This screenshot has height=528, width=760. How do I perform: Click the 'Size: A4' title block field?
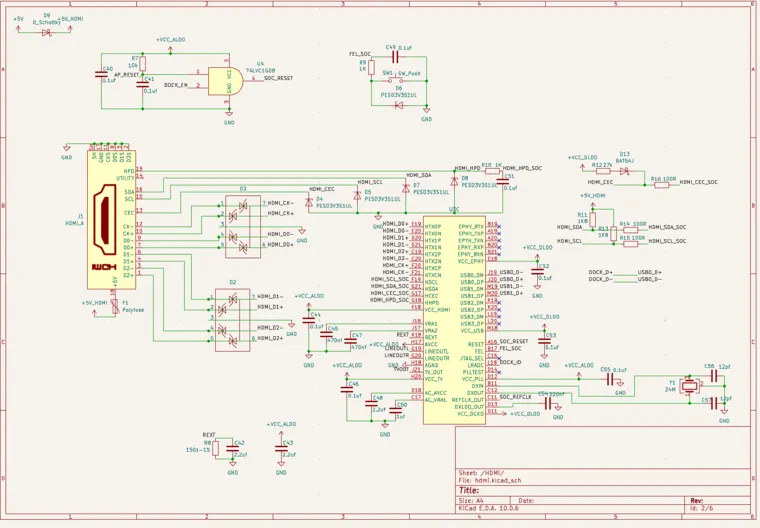click(471, 500)
